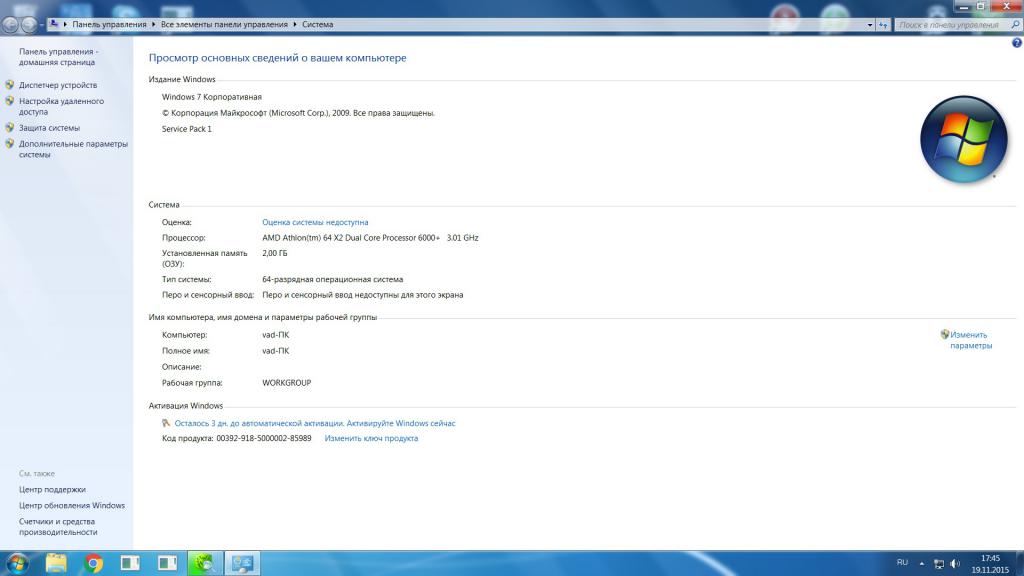1024x576 pixels.
Task: Select Все элементы панели управления breadcrumb
Action: (x=224, y=24)
